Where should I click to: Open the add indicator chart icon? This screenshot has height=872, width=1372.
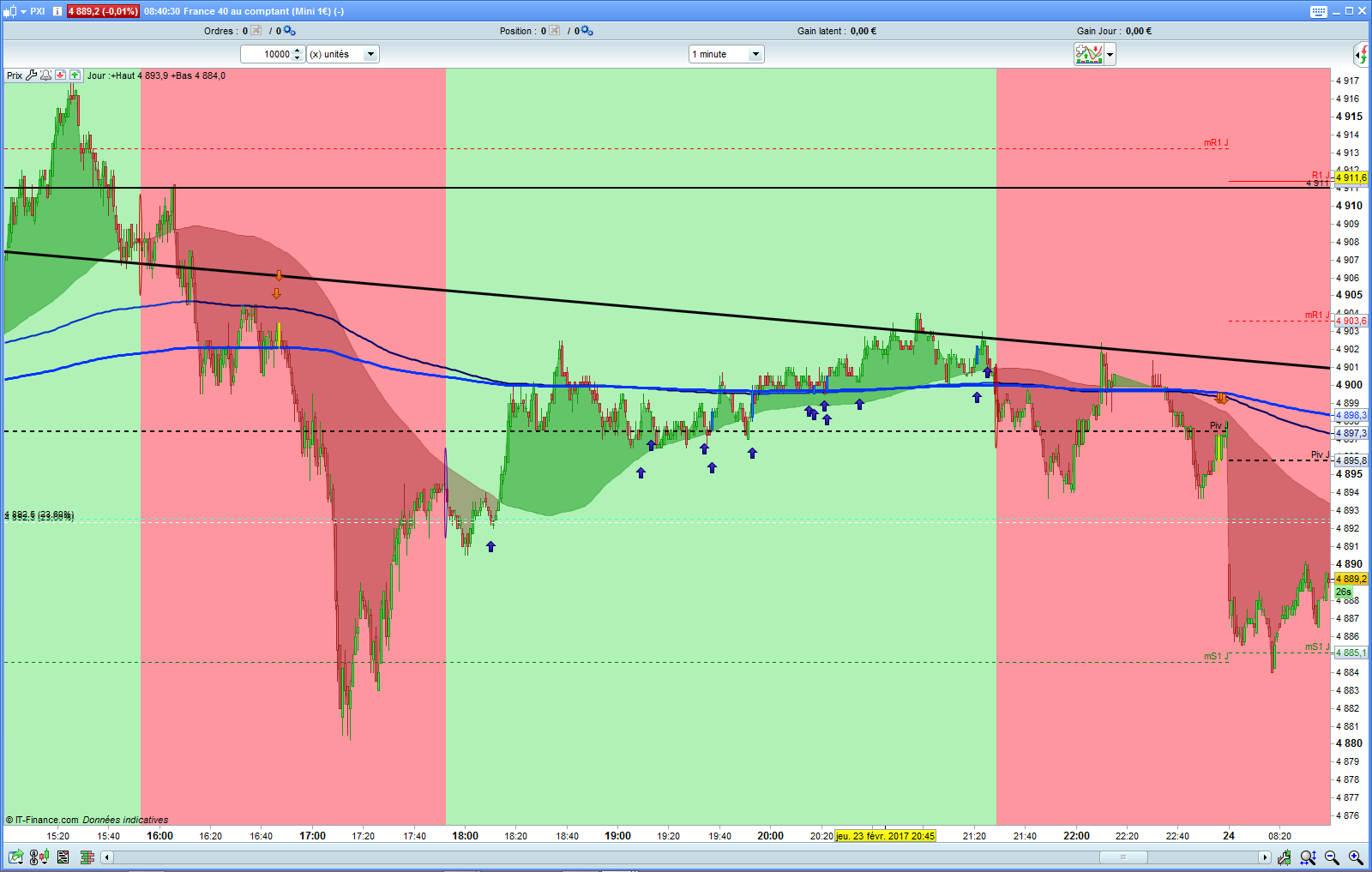coord(1089,55)
